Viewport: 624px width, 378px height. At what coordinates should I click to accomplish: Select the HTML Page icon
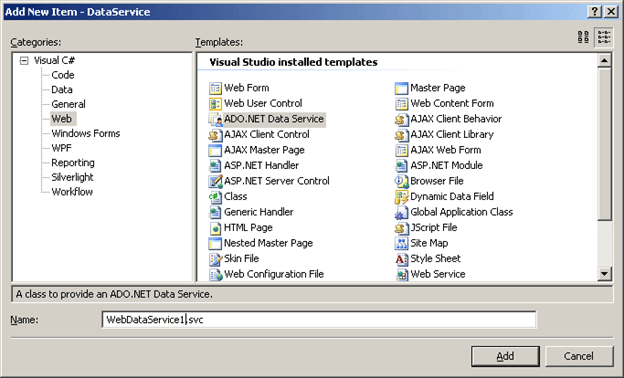click(x=215, y=228)
